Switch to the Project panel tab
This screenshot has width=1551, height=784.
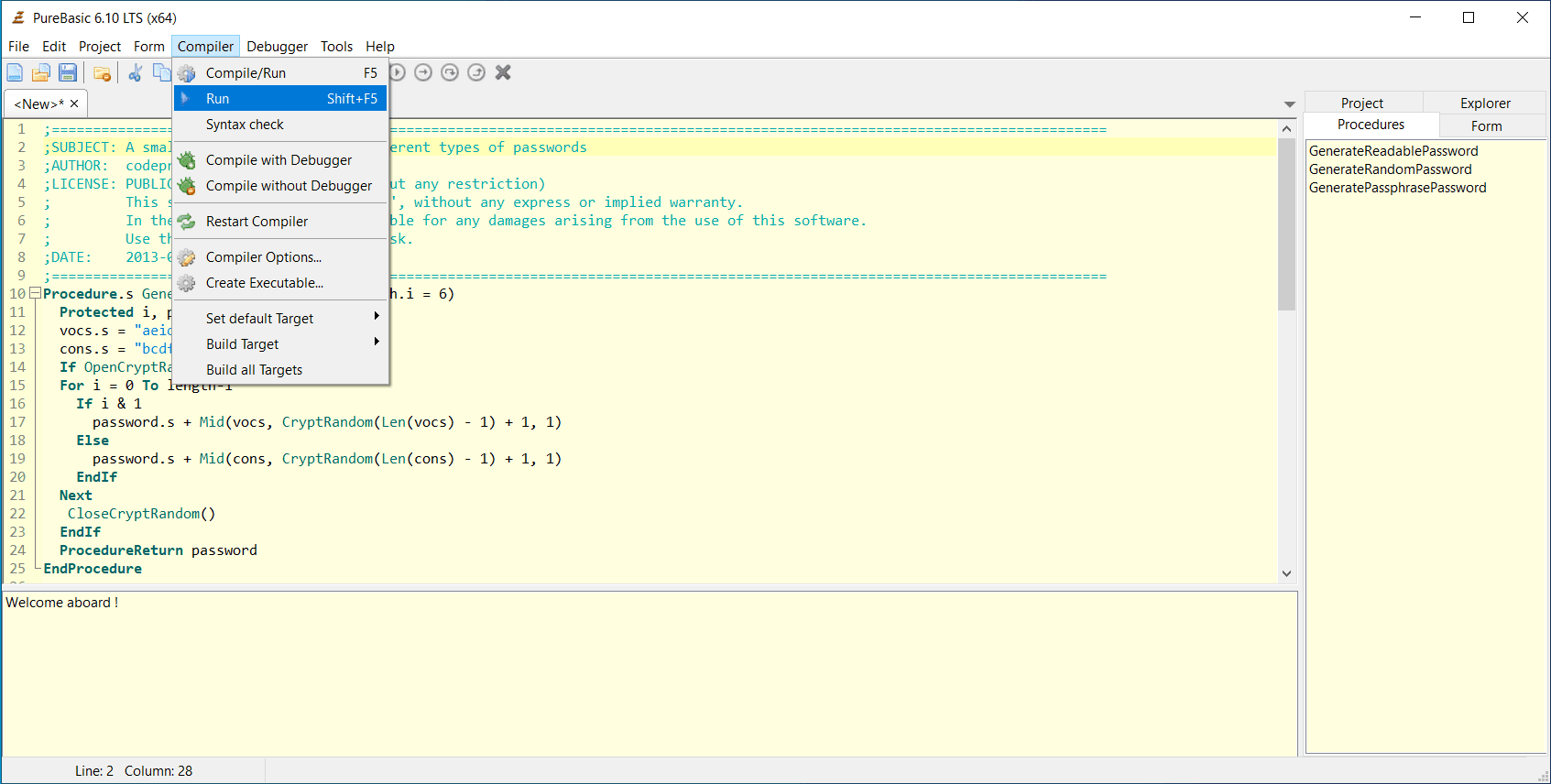[x=1362, y=103]
